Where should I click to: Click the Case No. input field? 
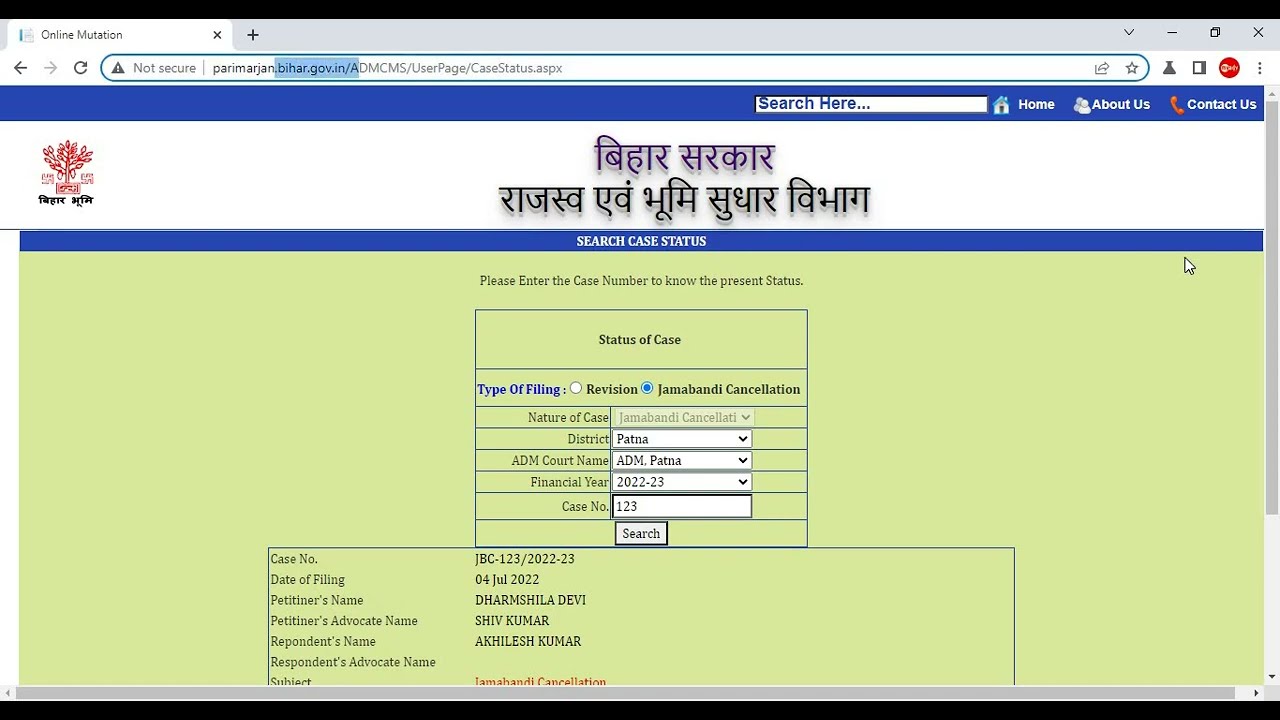click(681, 506)
